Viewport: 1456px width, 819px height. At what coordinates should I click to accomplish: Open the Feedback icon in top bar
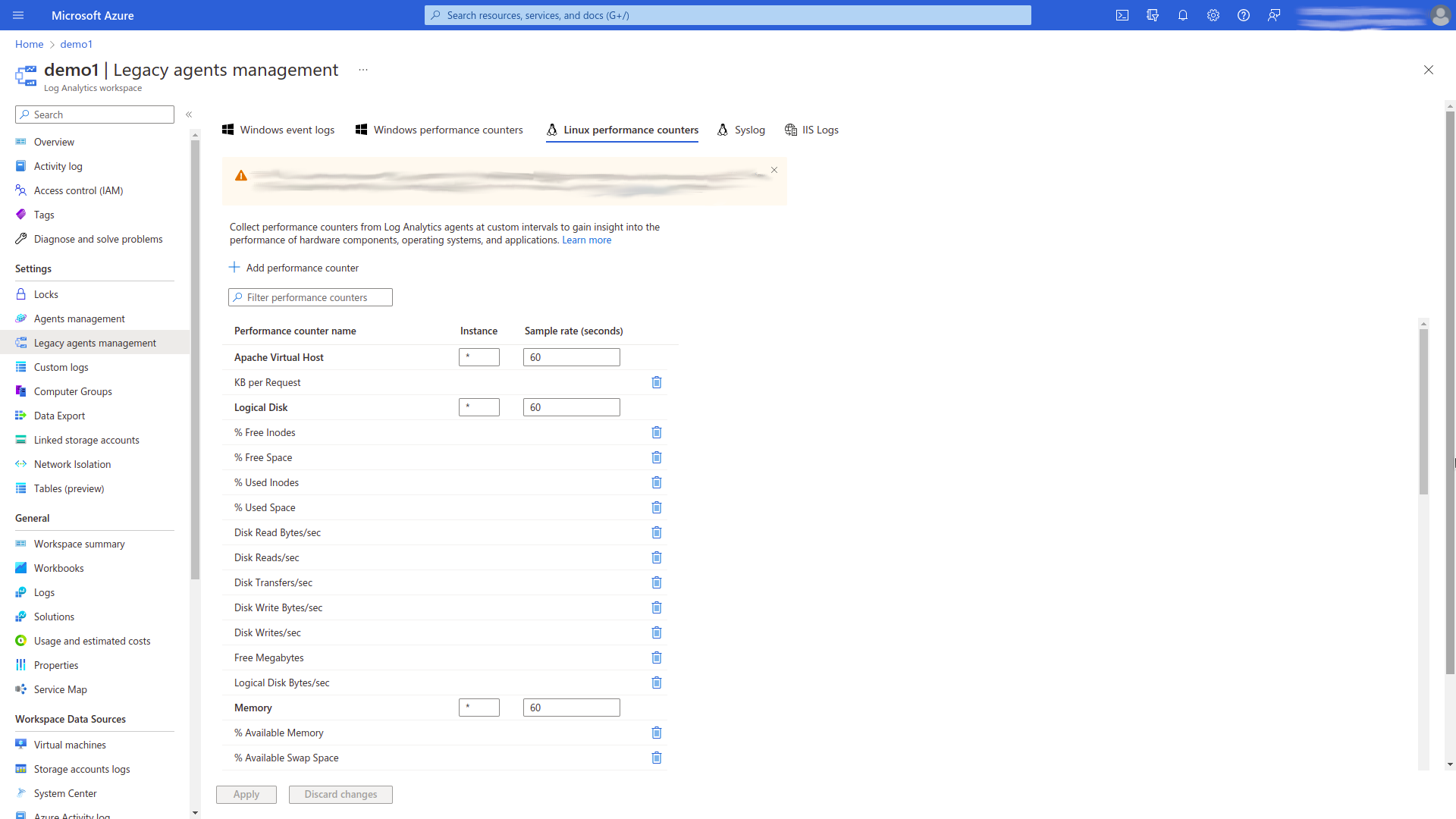[1274, 15]
